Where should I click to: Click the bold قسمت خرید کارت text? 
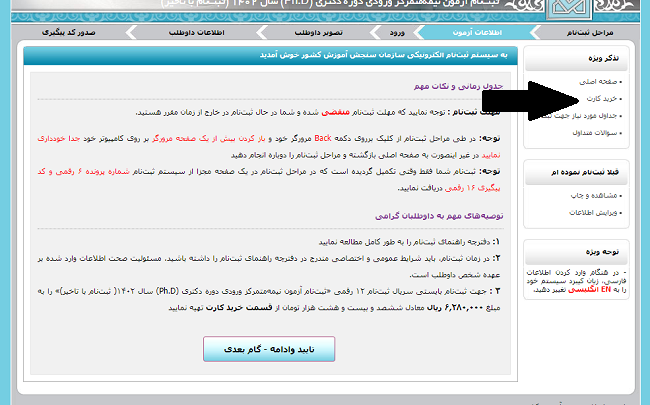[239, 308]
